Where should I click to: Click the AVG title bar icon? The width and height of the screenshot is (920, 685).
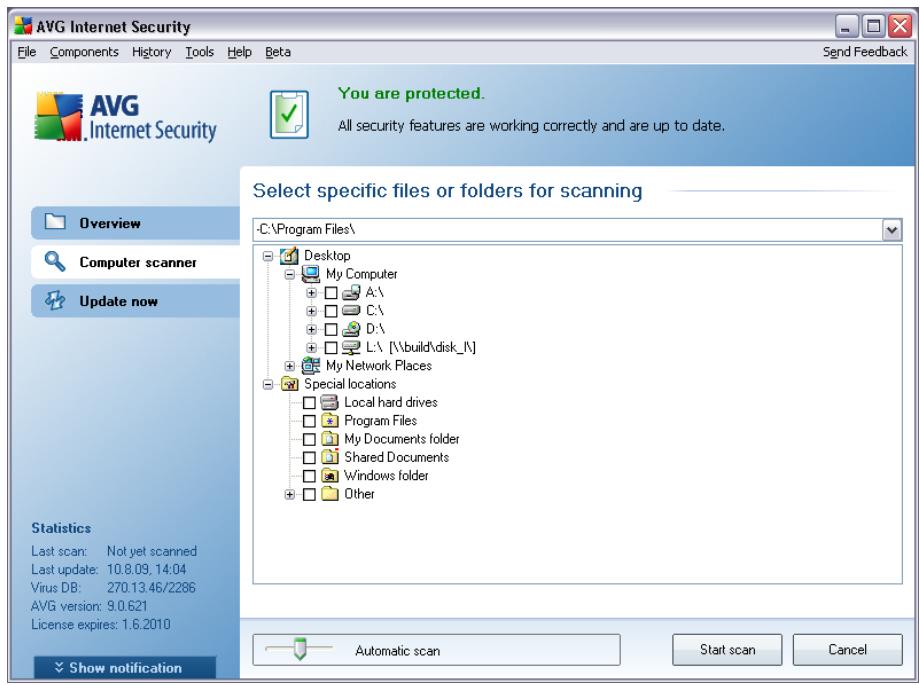[x=23, y=26]
